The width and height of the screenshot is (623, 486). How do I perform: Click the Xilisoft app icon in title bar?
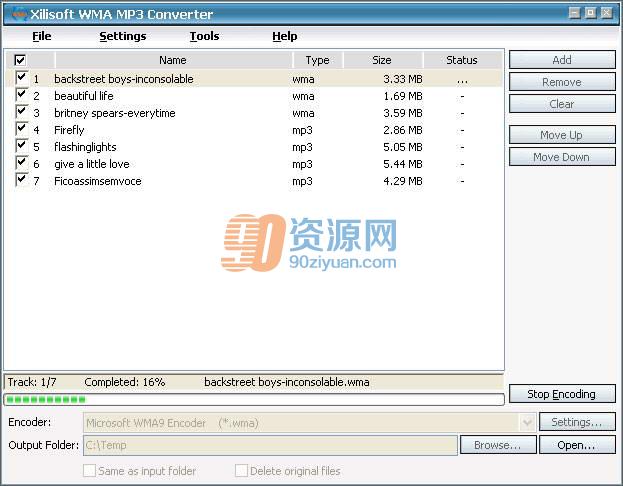click(x=19, y=14)
